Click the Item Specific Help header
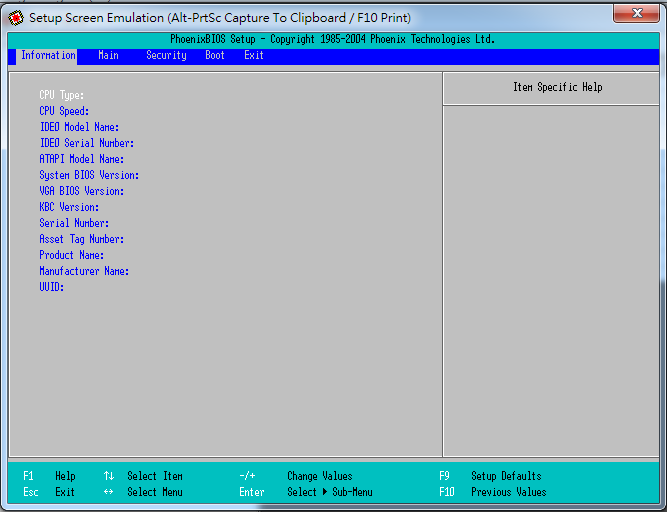The height and width of the screenshot is (512, 667). tap(557, 87)
